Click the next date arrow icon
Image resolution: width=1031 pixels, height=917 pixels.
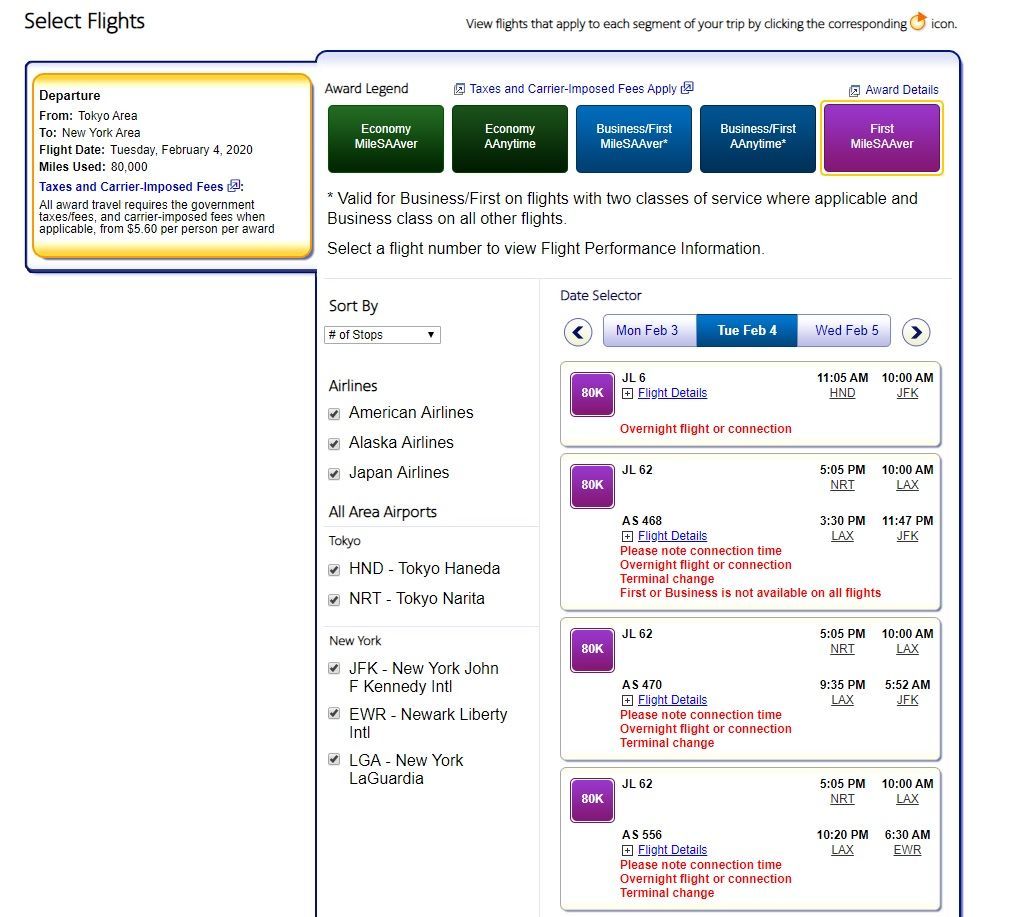(916, 332)
